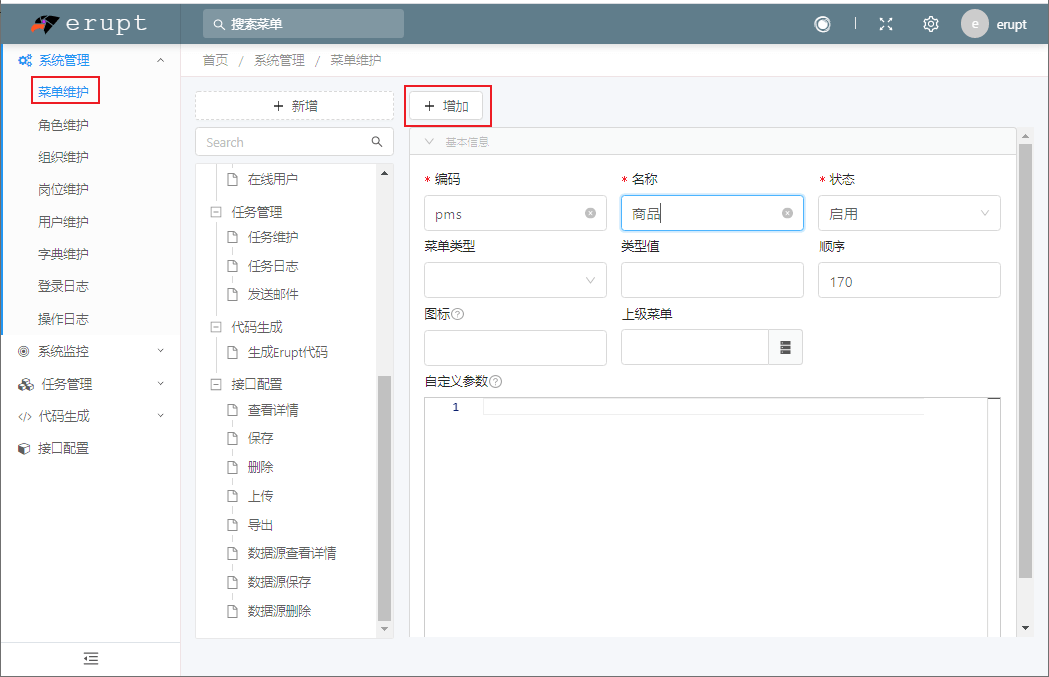Click the 增加 button
Image resolution: width=1049 pixels, height=677 pixels.
point(446,106)
